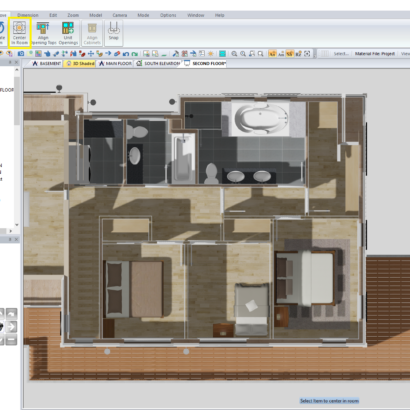Switch to the SOUTH ELEVATION tab

pos(158,63)
